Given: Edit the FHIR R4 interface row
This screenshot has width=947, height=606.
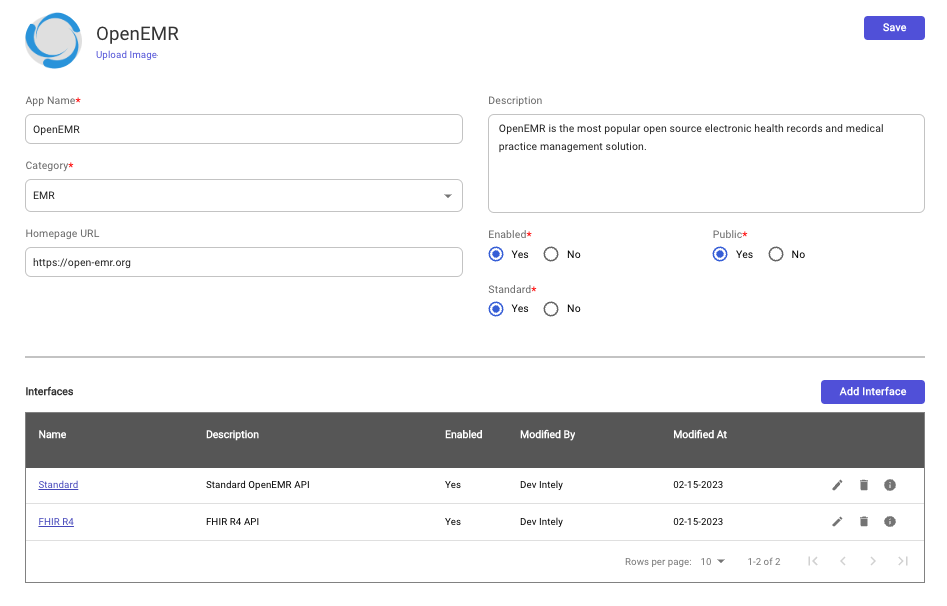Looking at the screenshot, I should coord(837,522).
